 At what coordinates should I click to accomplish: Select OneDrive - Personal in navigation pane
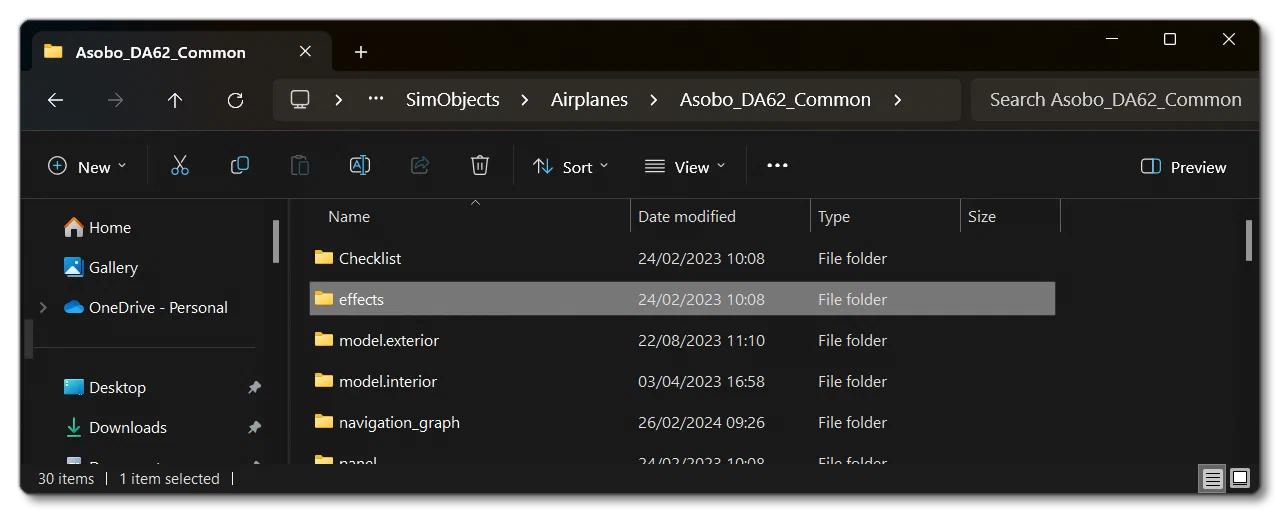point(158,307)
